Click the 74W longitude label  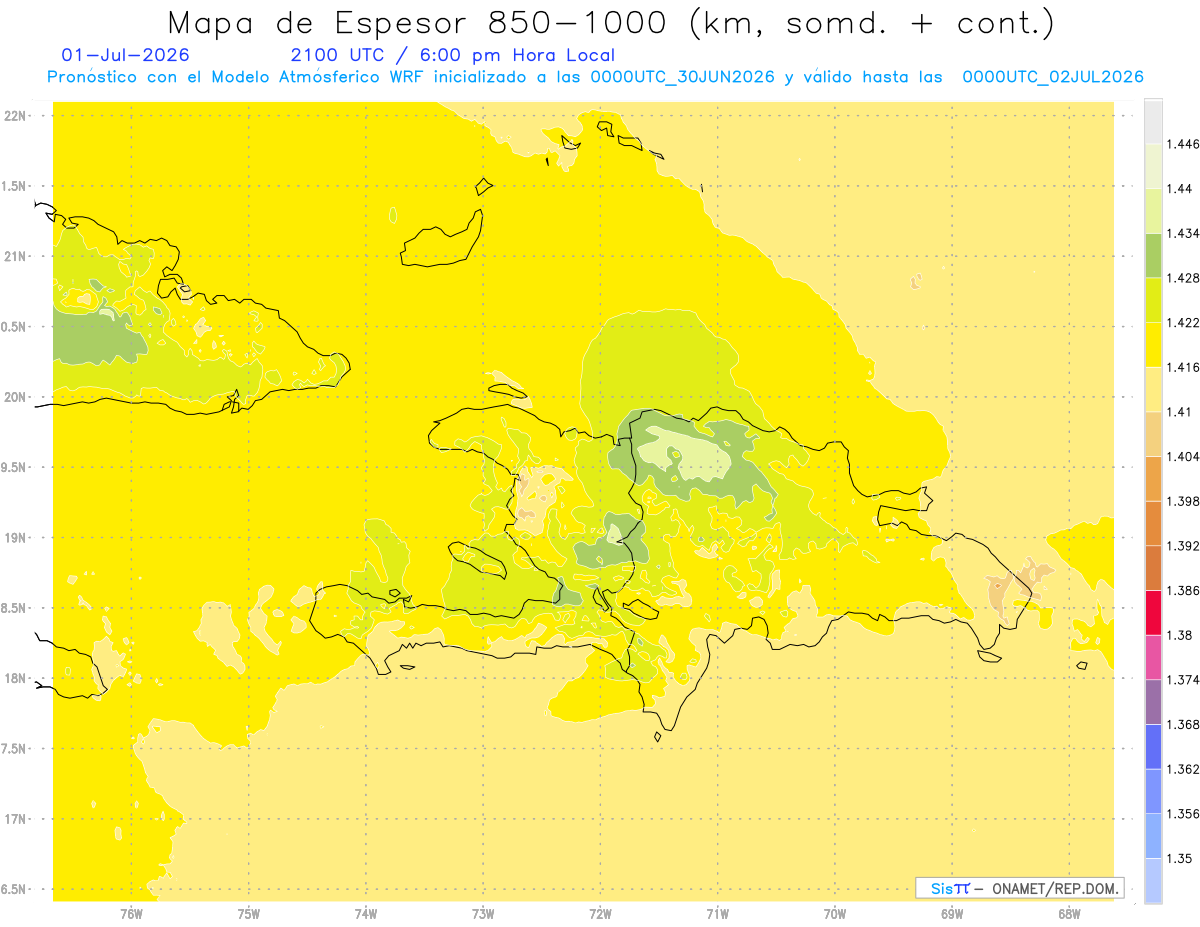[366, 913]
